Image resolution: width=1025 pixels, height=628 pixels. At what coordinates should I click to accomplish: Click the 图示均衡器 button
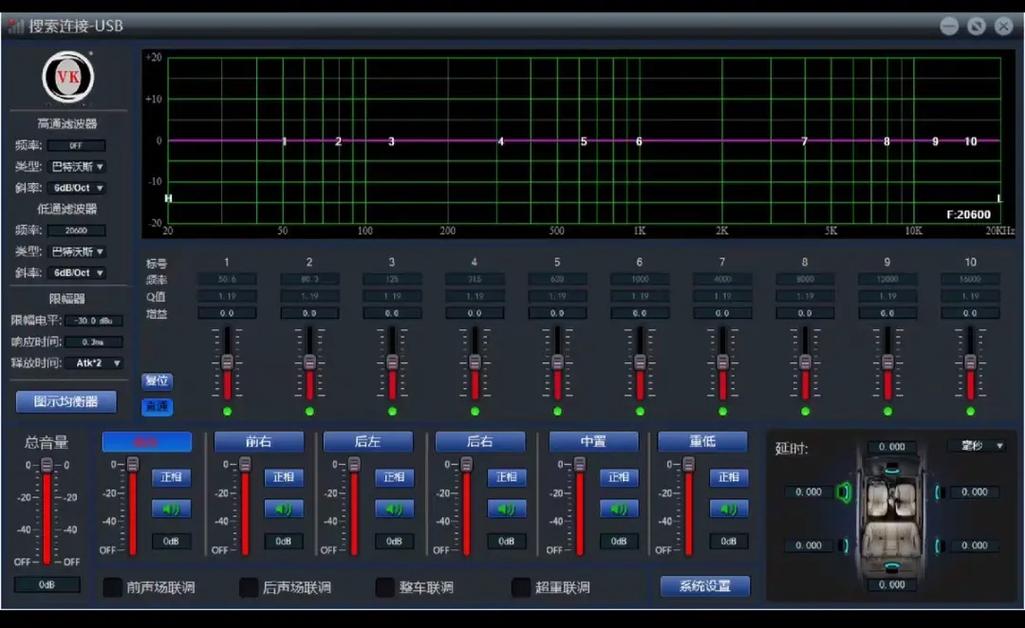(66, 401)
